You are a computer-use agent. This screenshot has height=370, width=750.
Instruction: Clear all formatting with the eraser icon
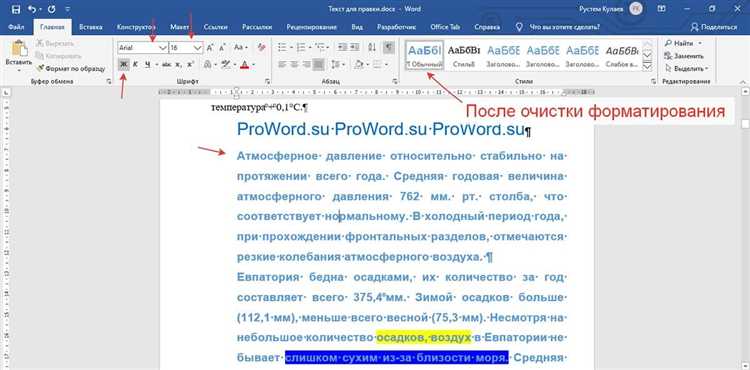[x=261, y=48]
